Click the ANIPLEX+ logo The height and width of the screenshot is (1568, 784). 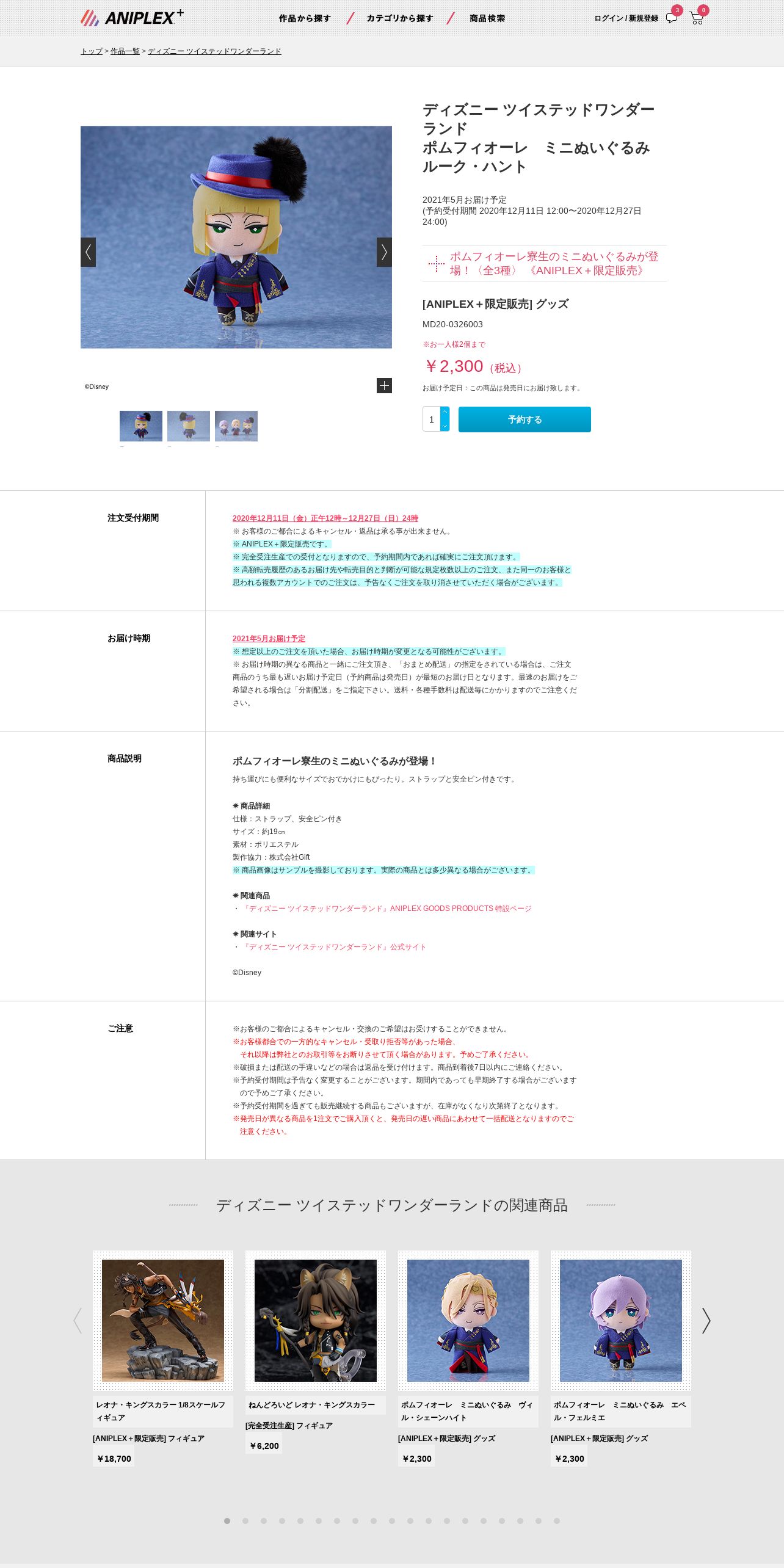point(132,18)
